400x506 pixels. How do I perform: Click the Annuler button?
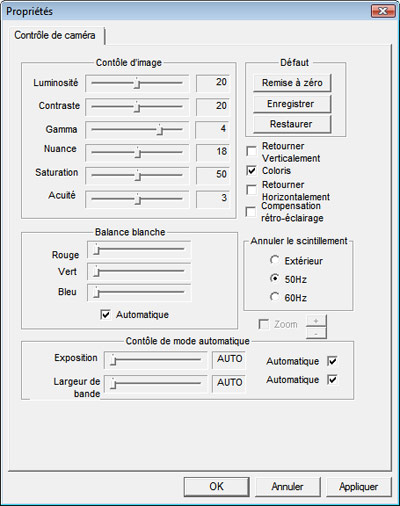pos(288,486)
